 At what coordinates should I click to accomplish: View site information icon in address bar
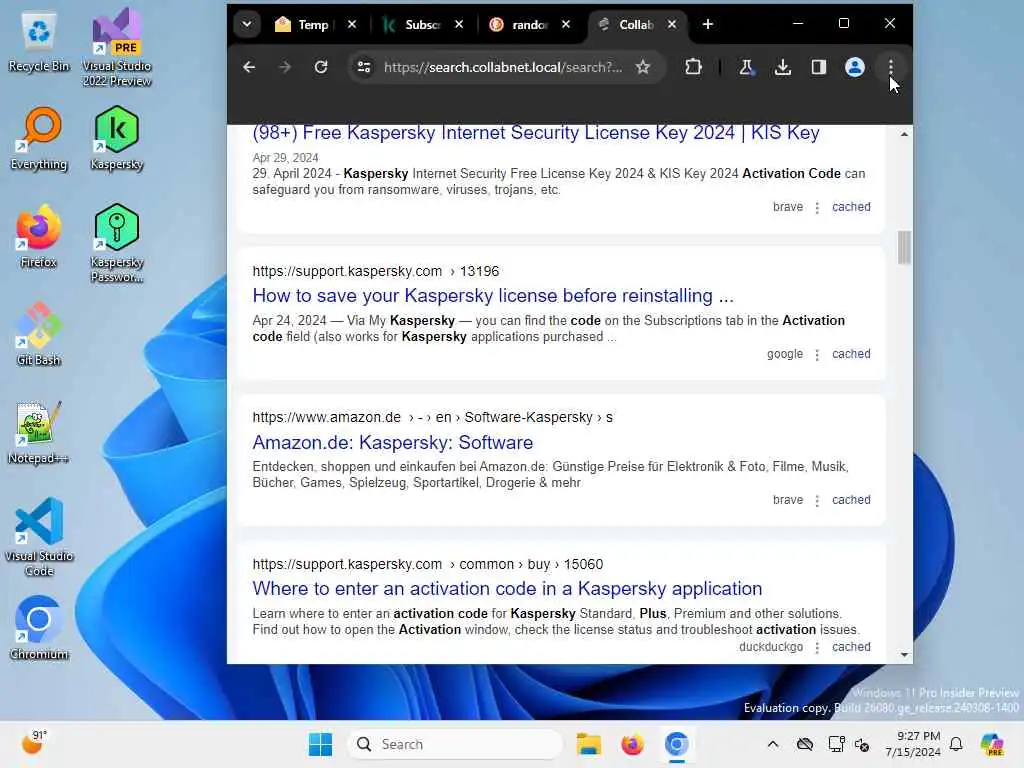pyautogui.click(x=364, y=67)
